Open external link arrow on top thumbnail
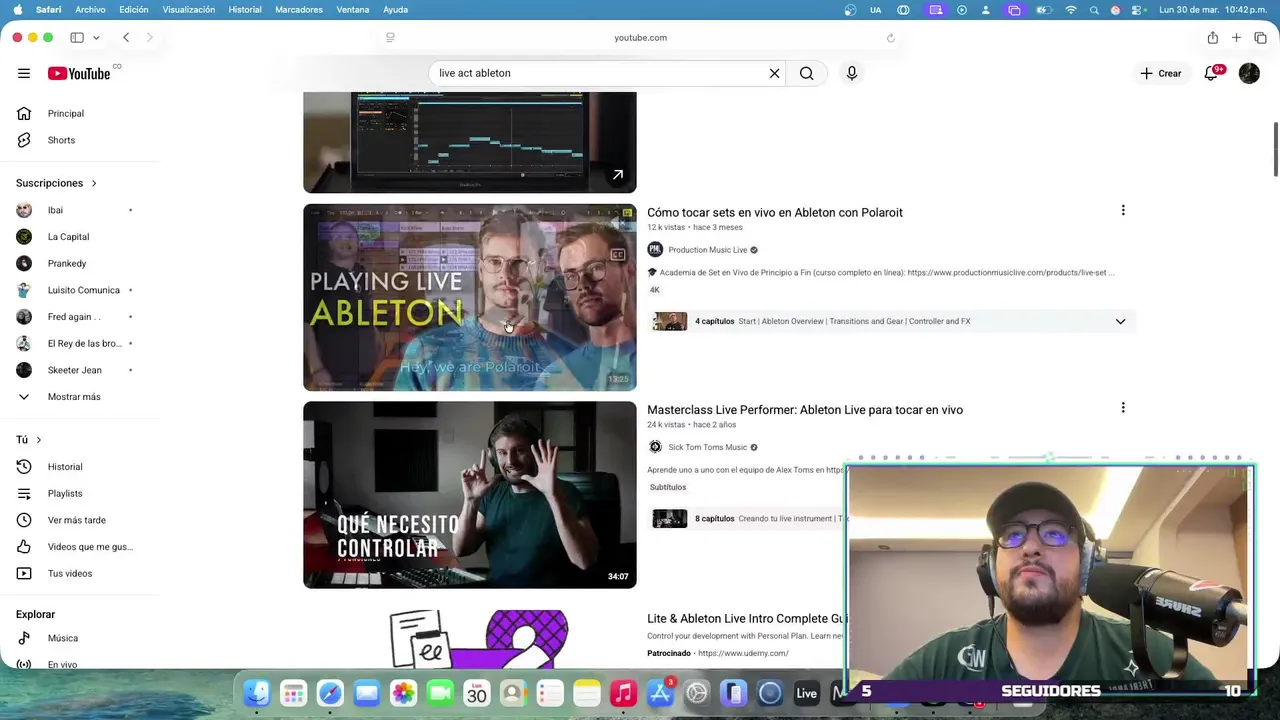The width and height of the screenshot is (1280, 720). click(x=618, y=175)
